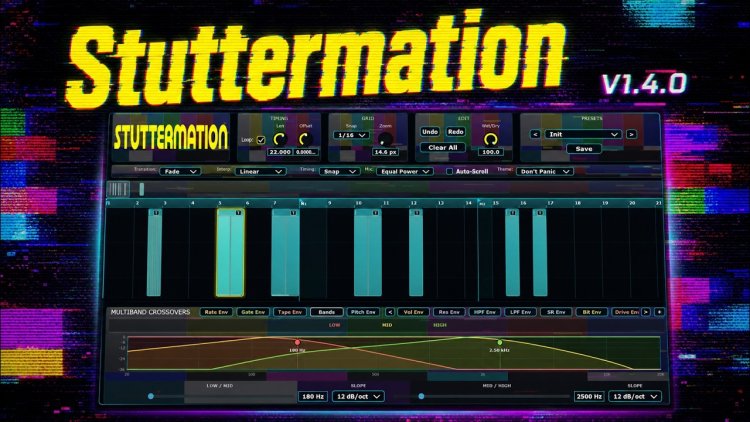Select previous preset with left arrow
Screen dimensions: 750x422
click(x=535, y=134)
